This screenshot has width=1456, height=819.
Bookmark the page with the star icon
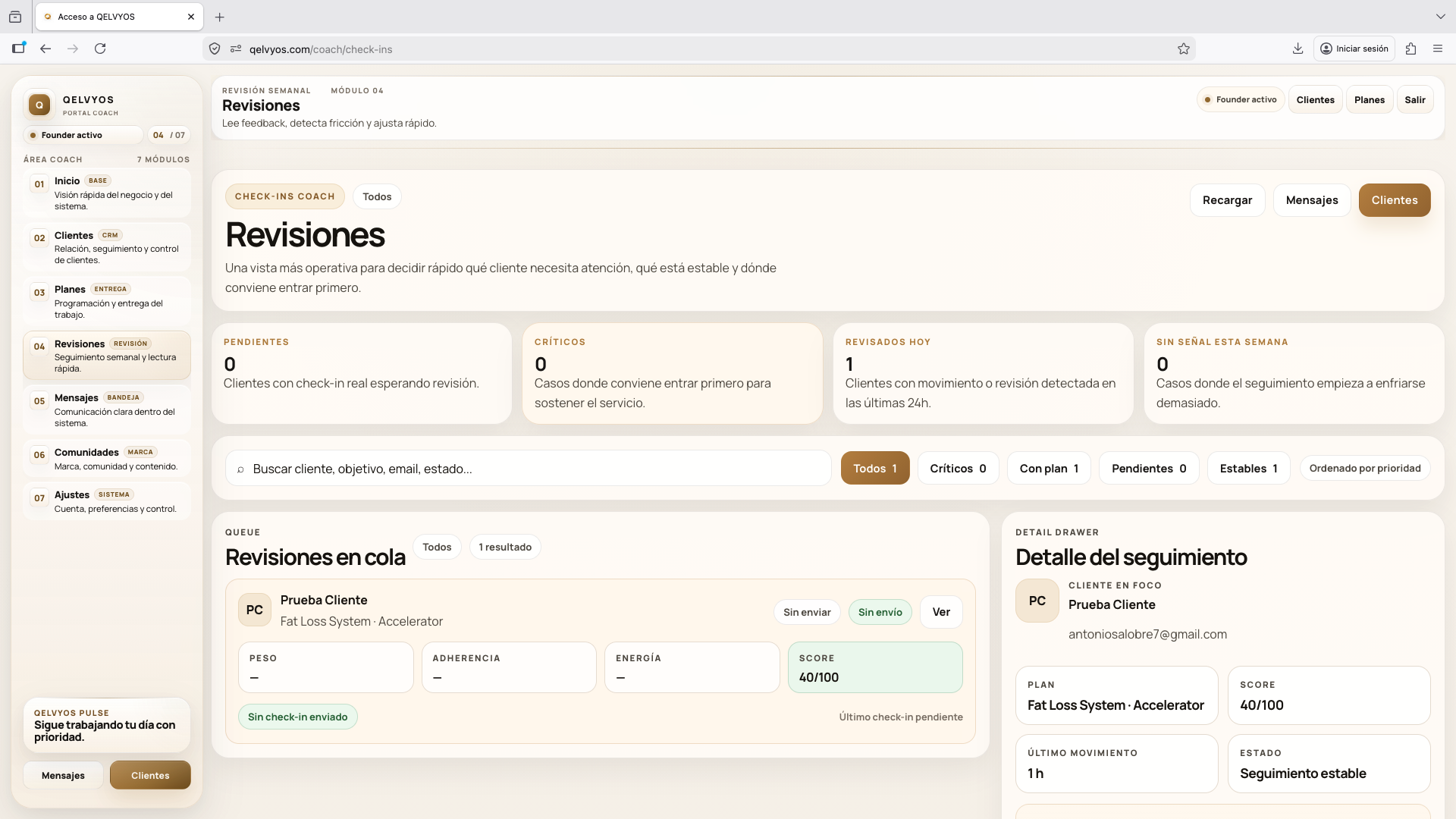point(1184,49)
